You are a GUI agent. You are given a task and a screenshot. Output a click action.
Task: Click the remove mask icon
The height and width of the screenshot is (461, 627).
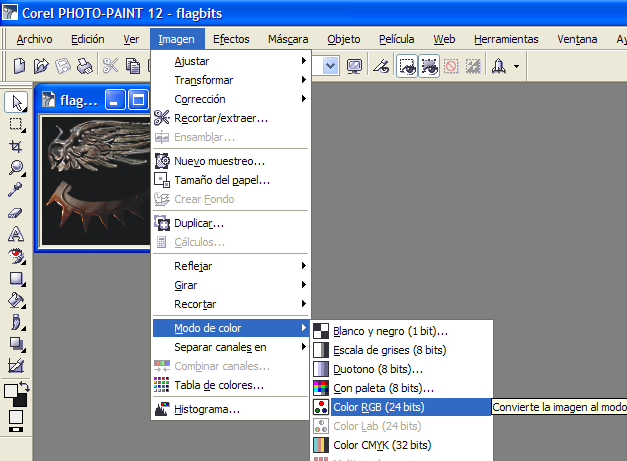451,66
